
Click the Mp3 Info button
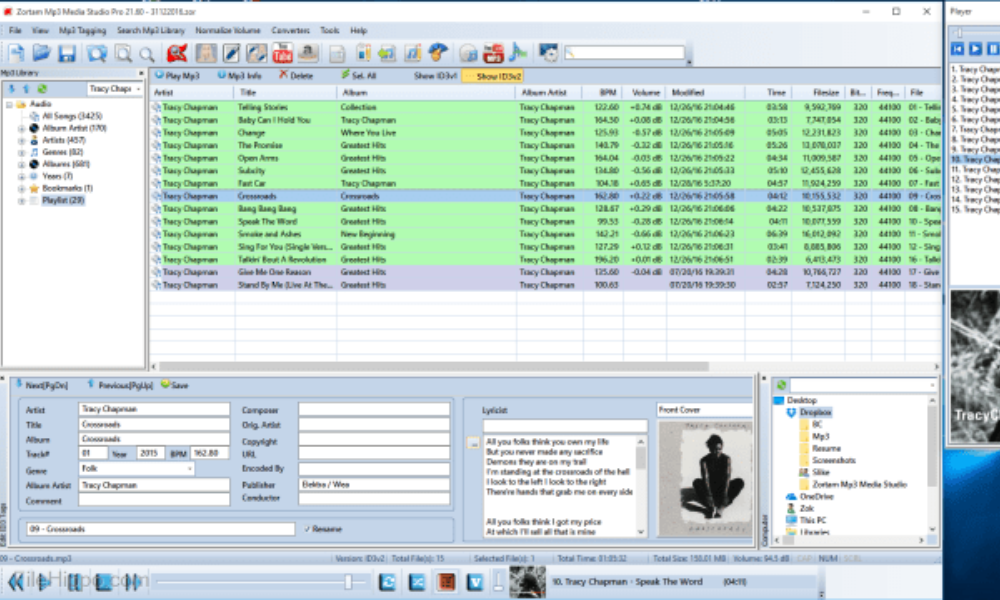point(240,76)
